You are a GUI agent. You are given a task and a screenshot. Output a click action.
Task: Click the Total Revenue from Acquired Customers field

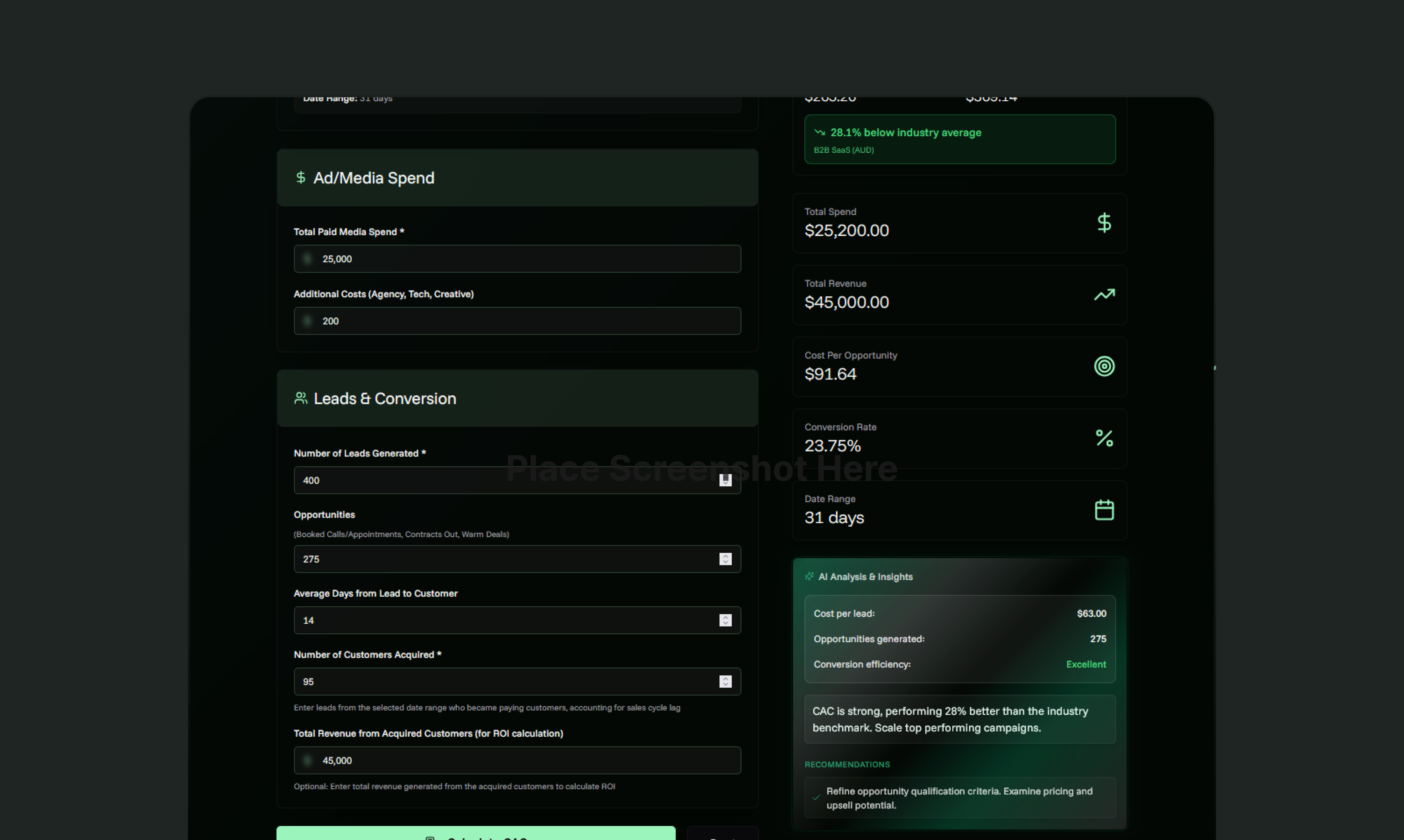517,760
